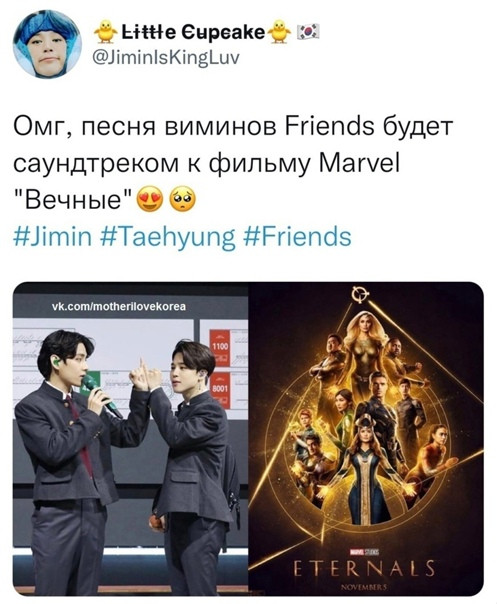Click the vk.com/motherilovekorea watermark
The image size is (497, 604).
point(119,307)
